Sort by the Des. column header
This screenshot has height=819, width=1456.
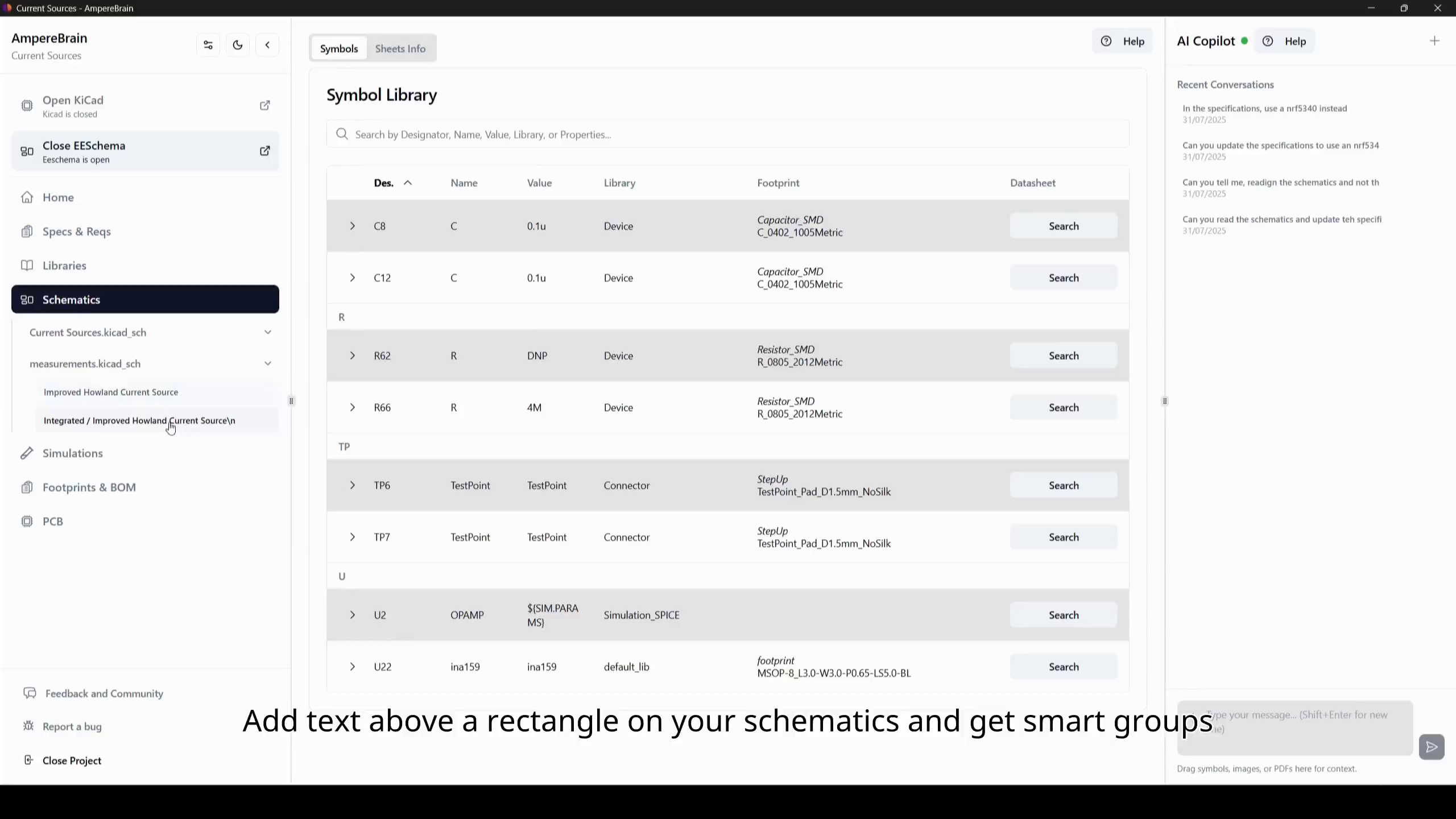pos(392,183)
